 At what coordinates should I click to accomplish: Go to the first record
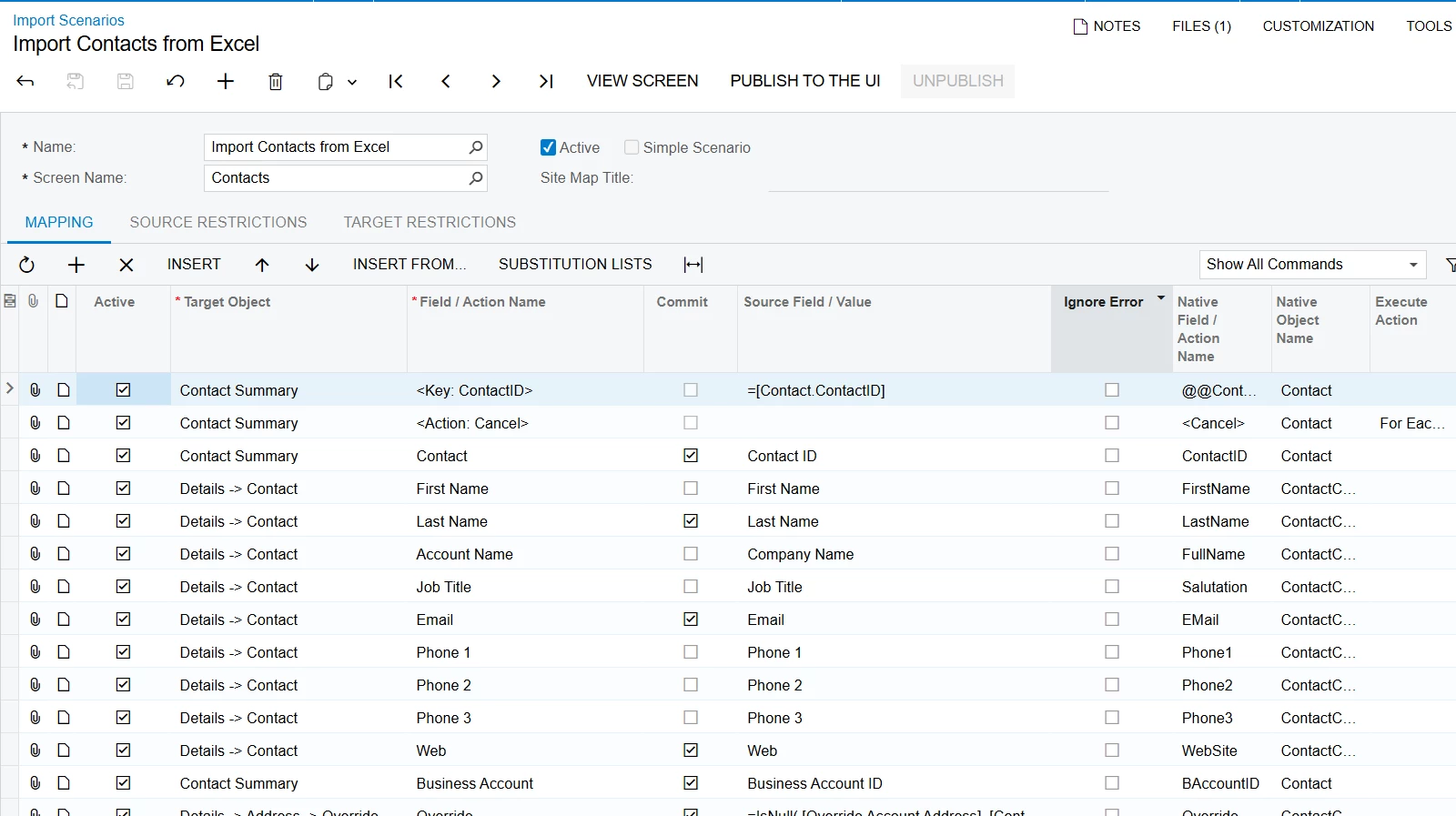[396, 81]
